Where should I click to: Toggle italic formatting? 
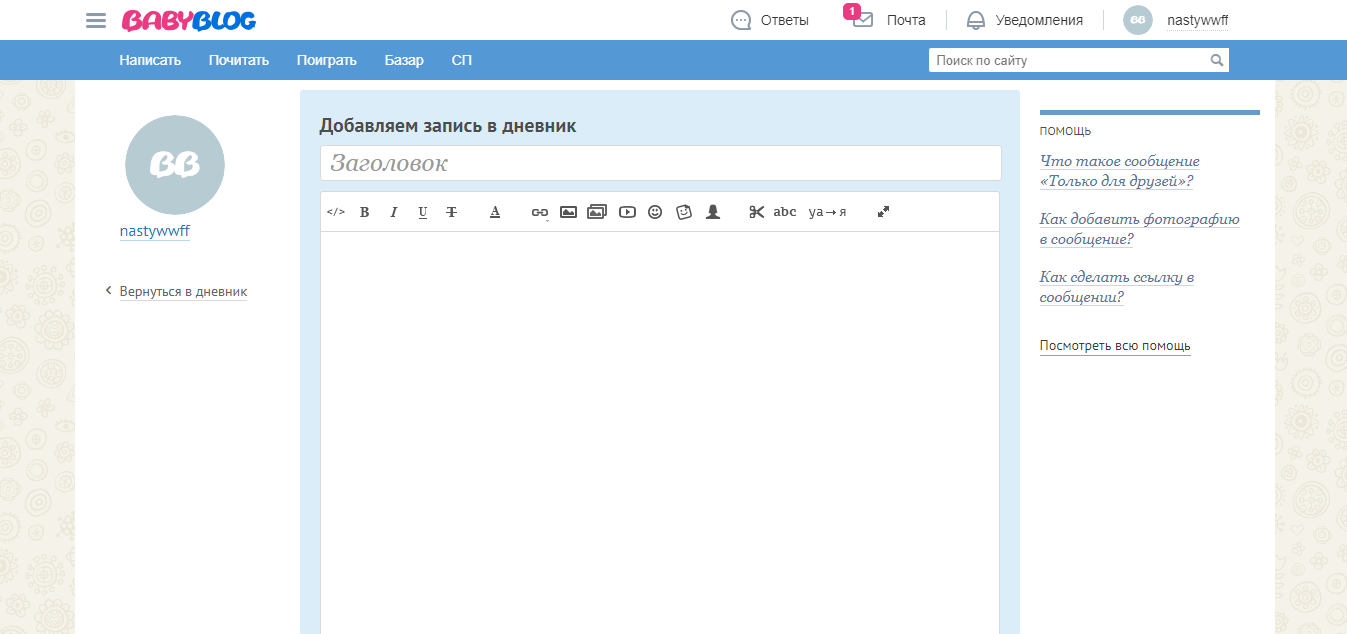pyautogui.click(x=394, y=211)
